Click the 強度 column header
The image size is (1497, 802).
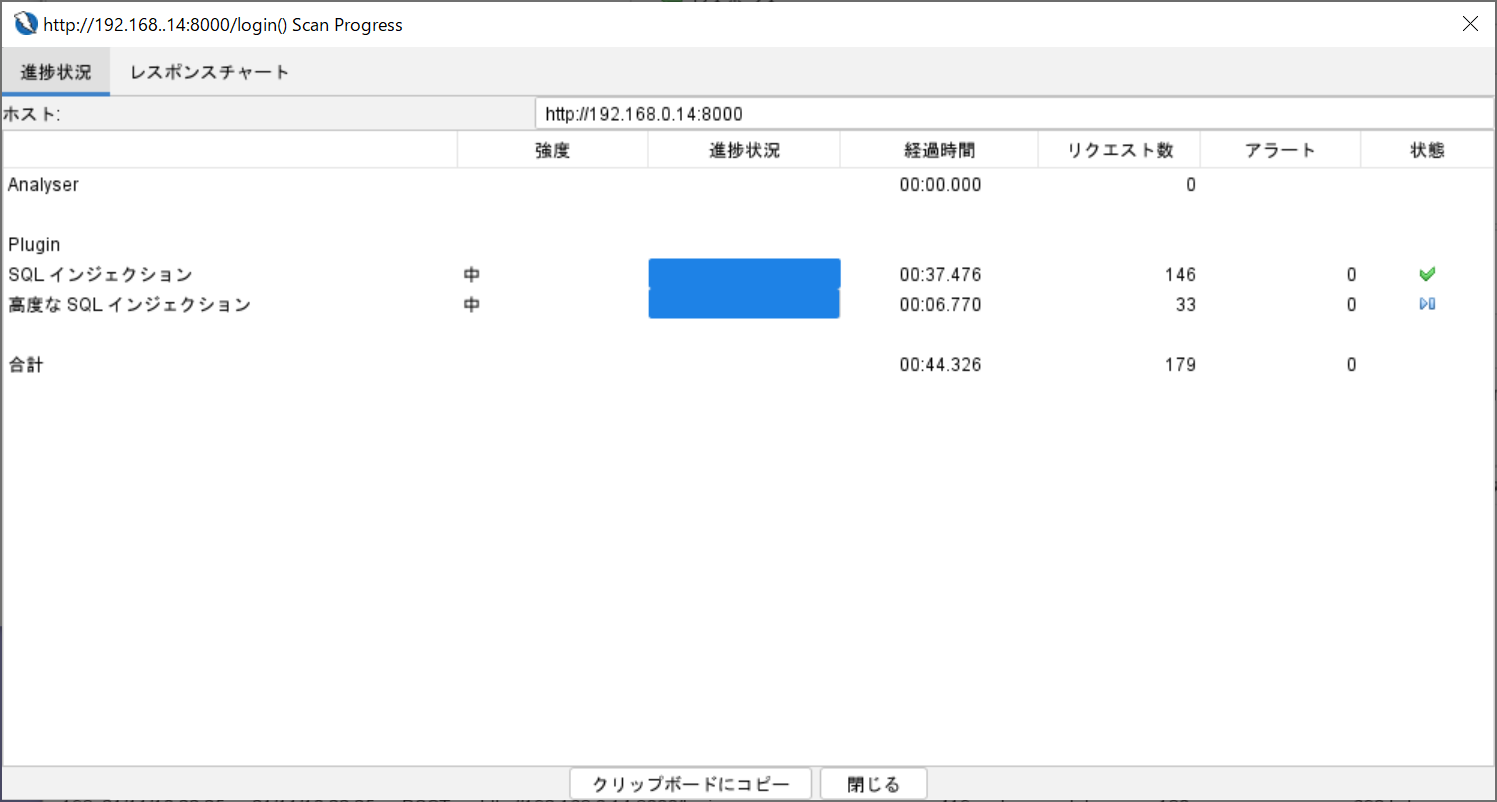click(552, 151)
